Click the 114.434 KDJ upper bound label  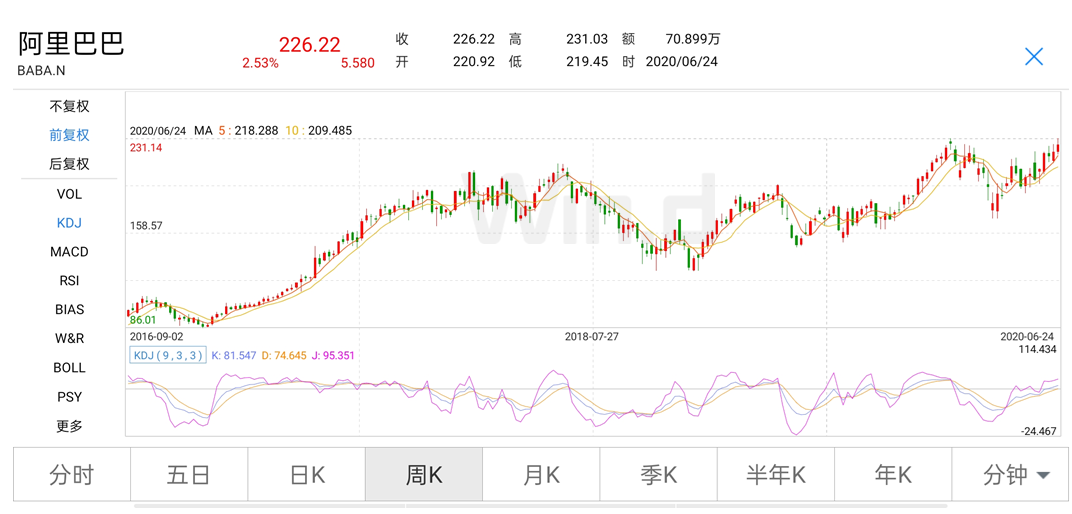click(1038, 349)
